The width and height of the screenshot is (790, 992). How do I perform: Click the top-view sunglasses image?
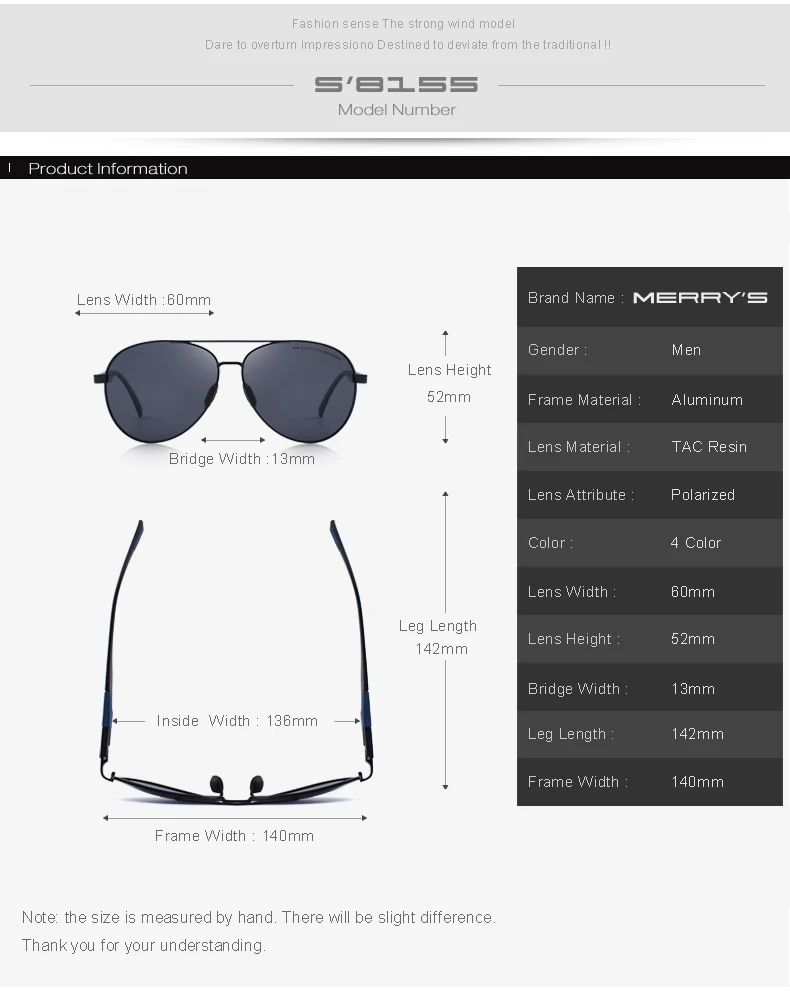tap(236, 662)
